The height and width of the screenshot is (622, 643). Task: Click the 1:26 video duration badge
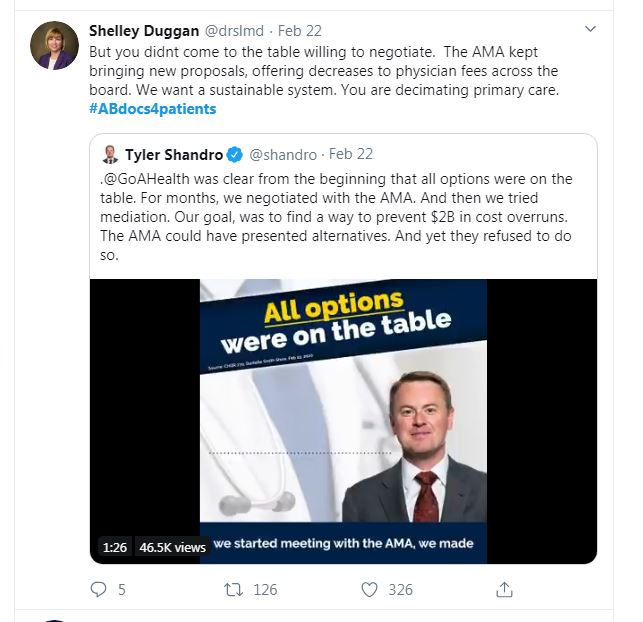pos(115,547)
